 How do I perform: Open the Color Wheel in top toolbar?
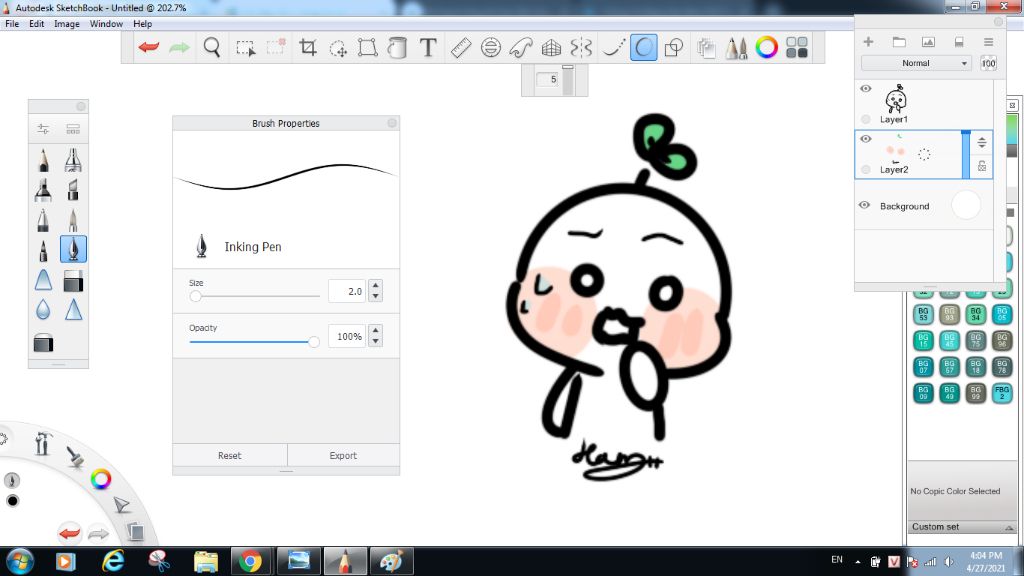tap(767, 47)
